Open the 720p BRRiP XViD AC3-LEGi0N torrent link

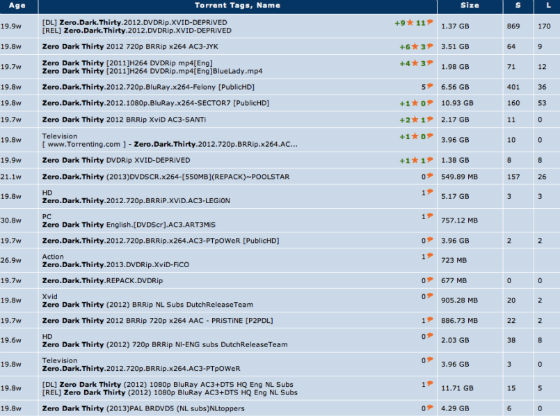pos(136,201)
